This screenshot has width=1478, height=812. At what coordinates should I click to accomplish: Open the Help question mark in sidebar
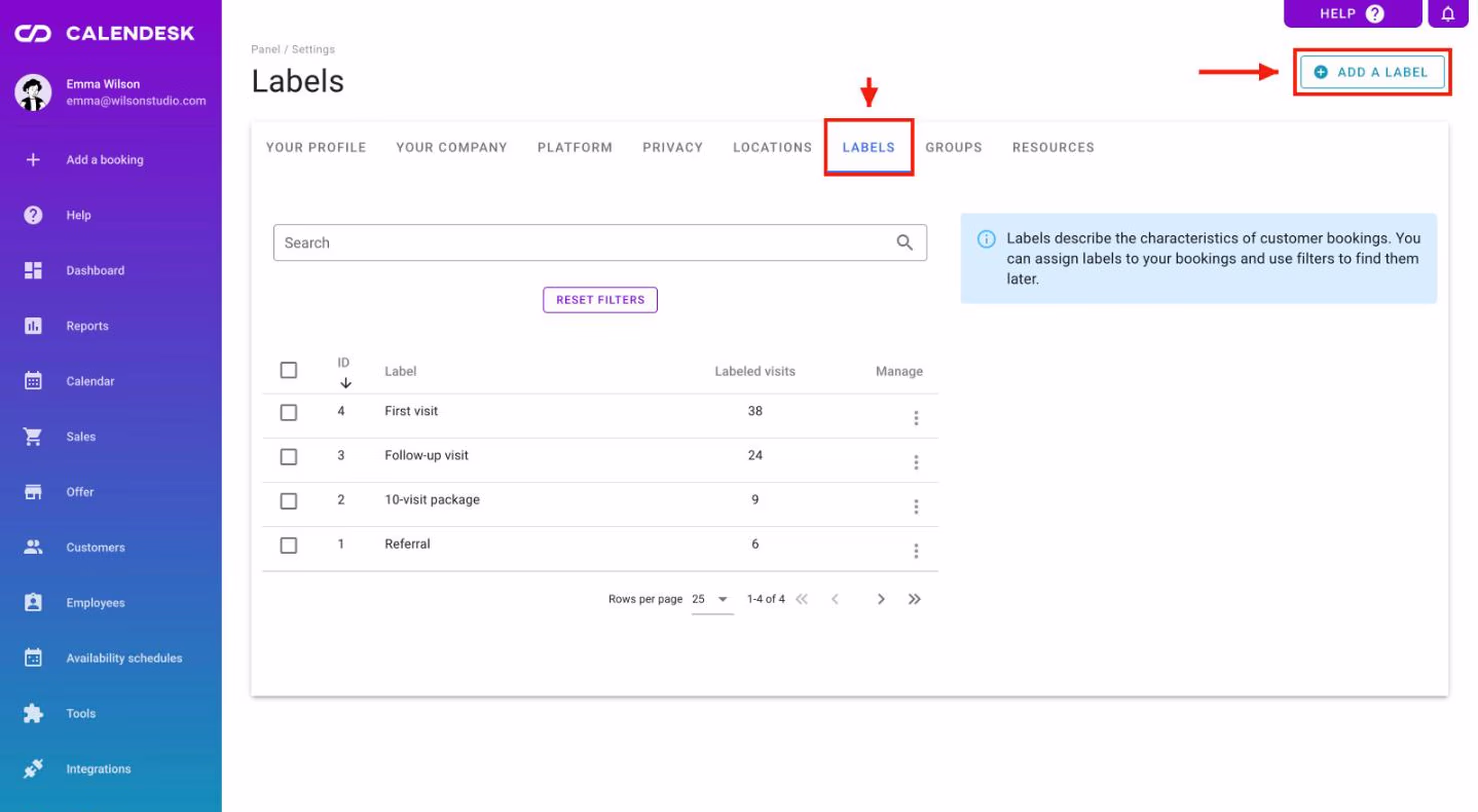tap(33, 215)
